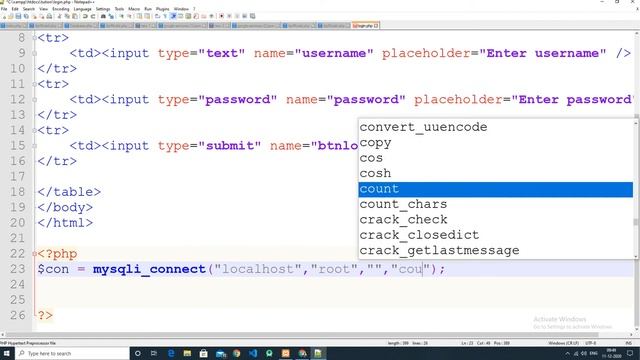Choose 'copy' from autocomplete list

[496, 143]
